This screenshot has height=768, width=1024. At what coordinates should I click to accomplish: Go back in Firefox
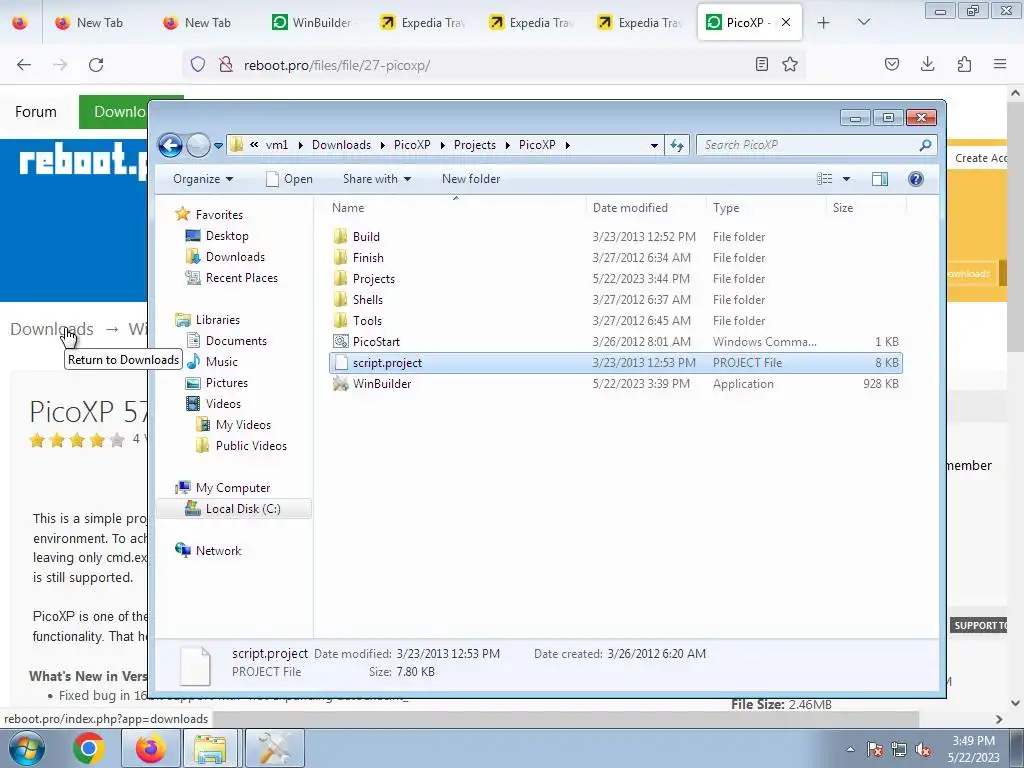coord(24,64)
